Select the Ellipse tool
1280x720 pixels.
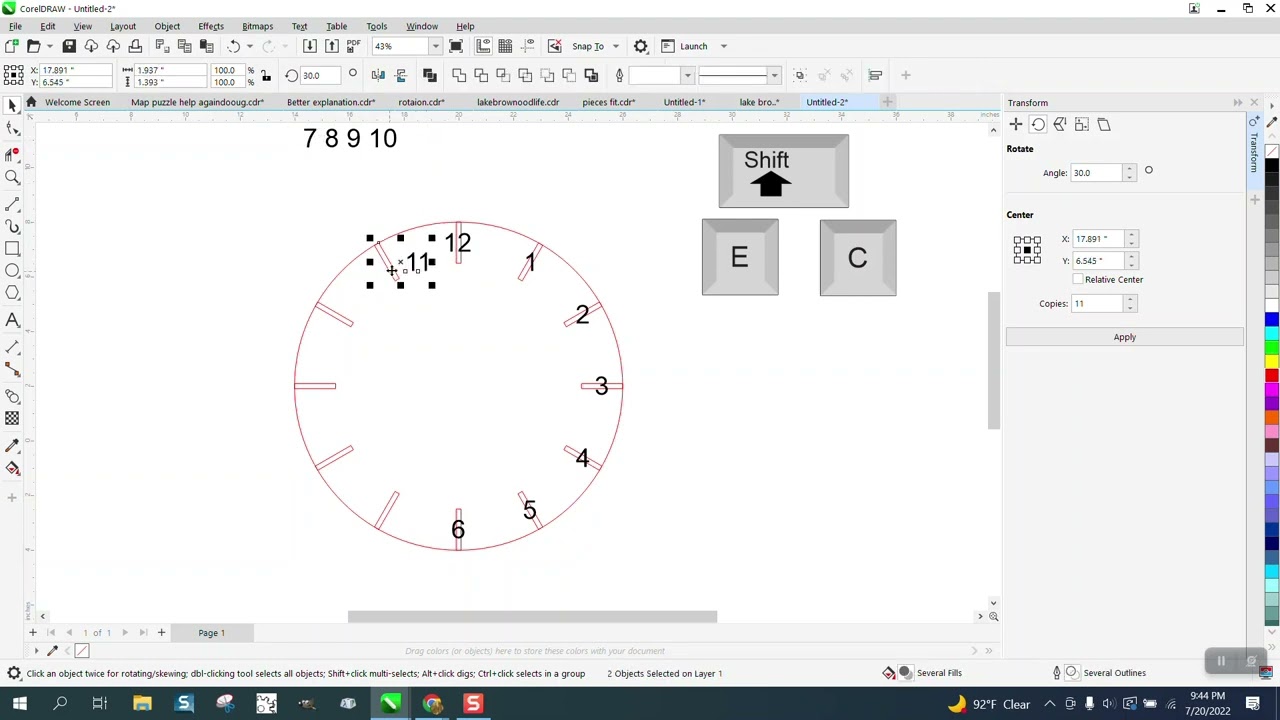click(x=12, y=270)
